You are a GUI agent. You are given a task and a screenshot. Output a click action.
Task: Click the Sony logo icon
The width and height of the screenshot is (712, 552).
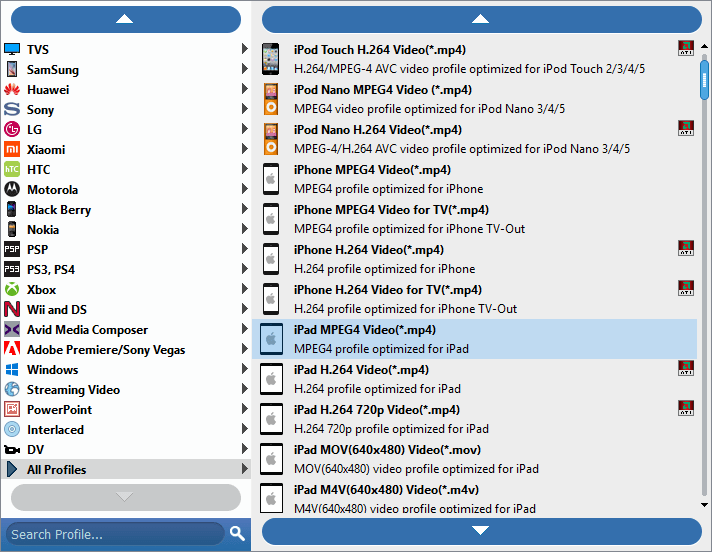(12, 109)
